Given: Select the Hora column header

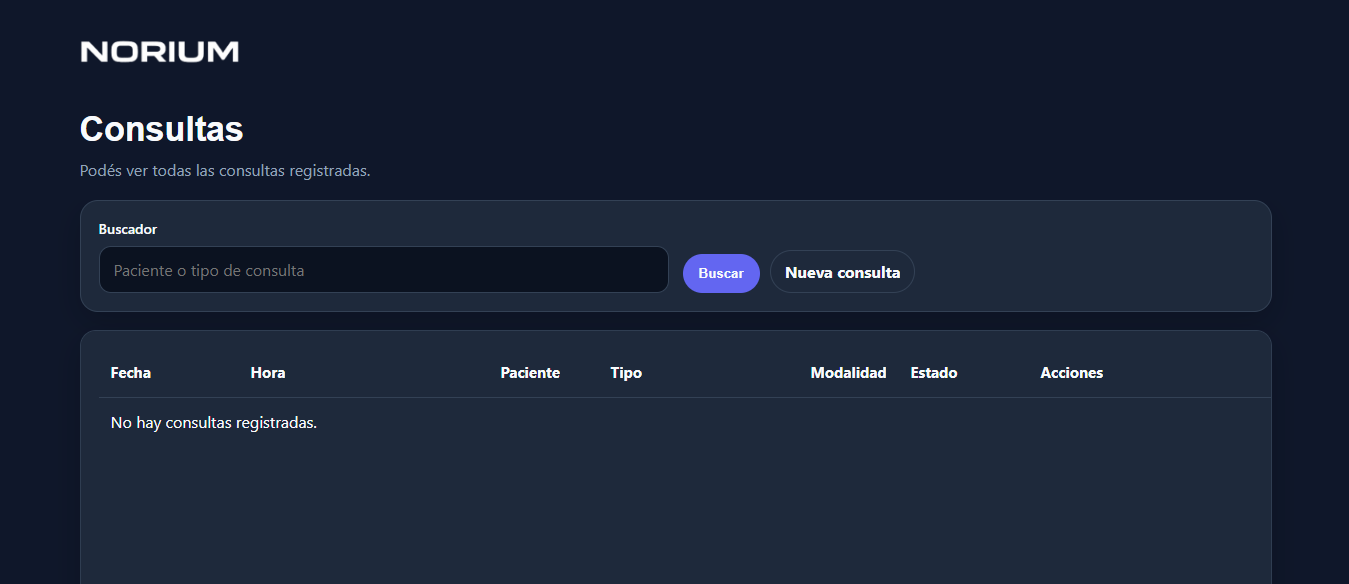Looking at the screenshot, I should (268, 373).
